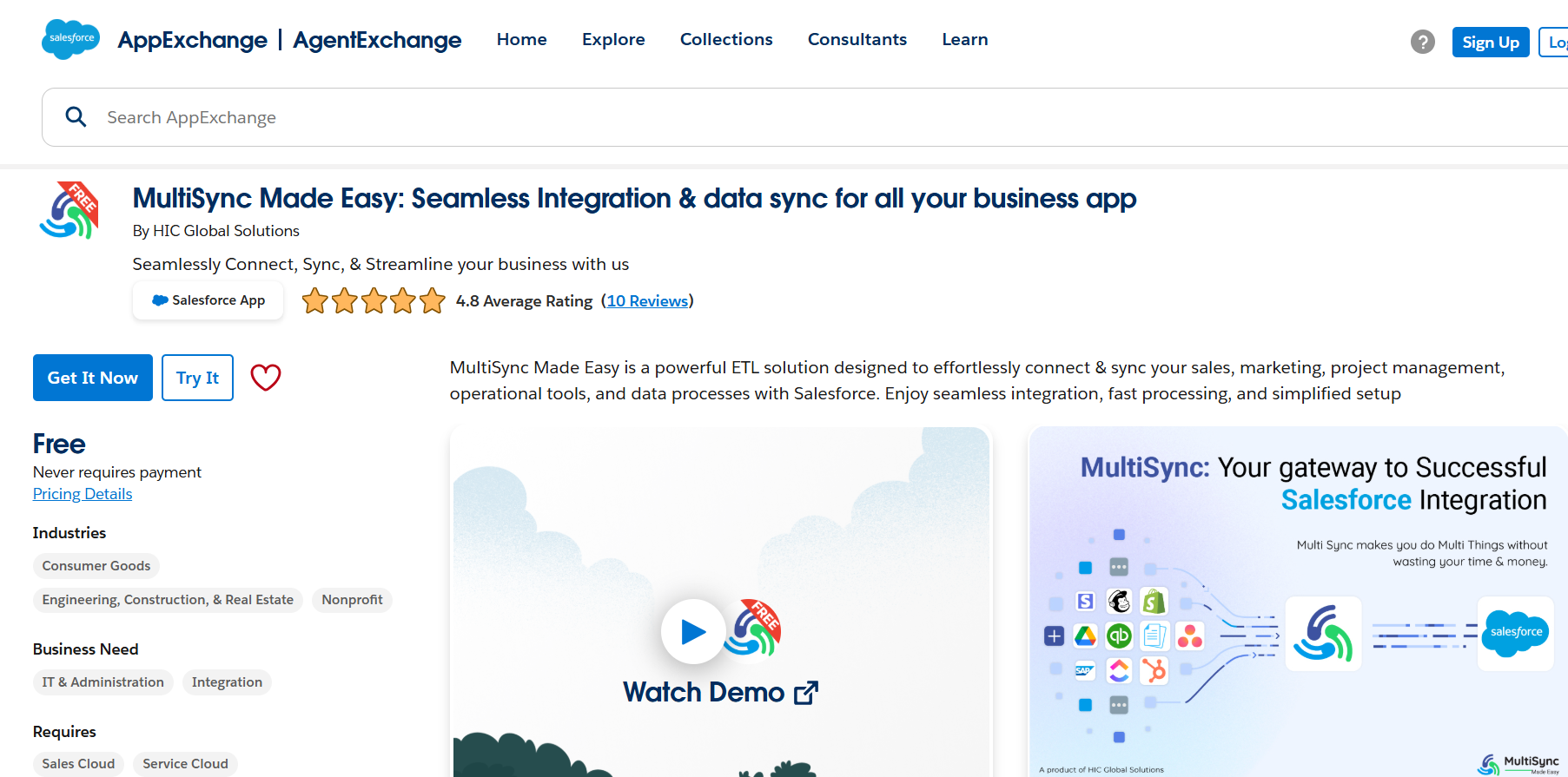Select Engineering, Construction, & Real Estate tag

click(x=168, y=600)
